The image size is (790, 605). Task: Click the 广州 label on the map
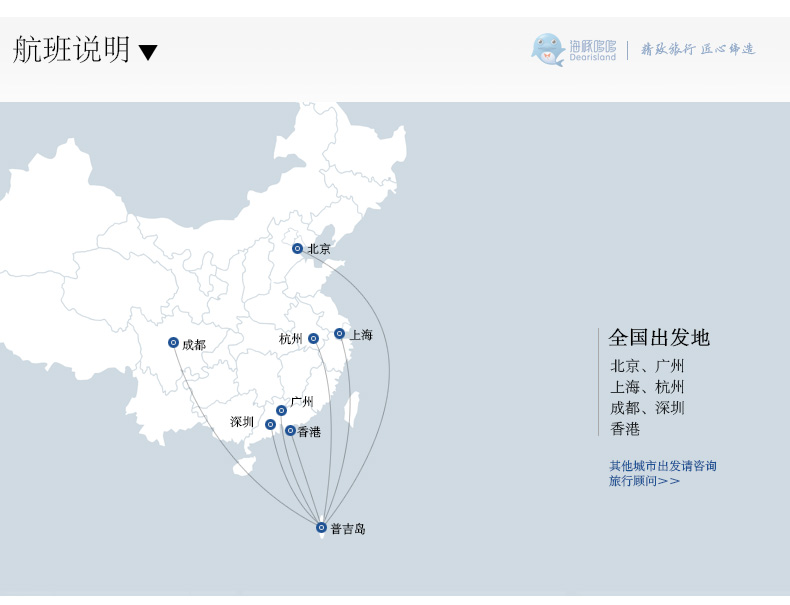click(x=302, y=401)
